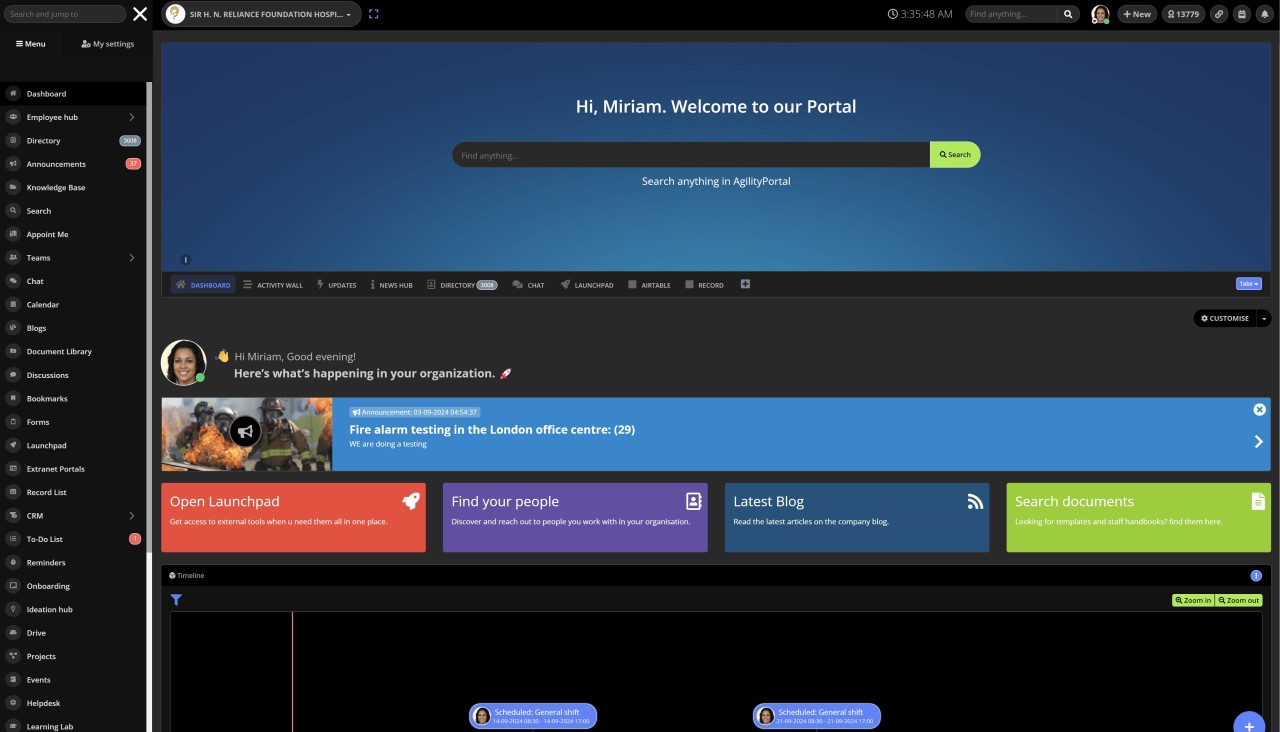Screen dimensions: 1280x732
Task: Click the main Find anything search field
Action: tap(690, 155)
